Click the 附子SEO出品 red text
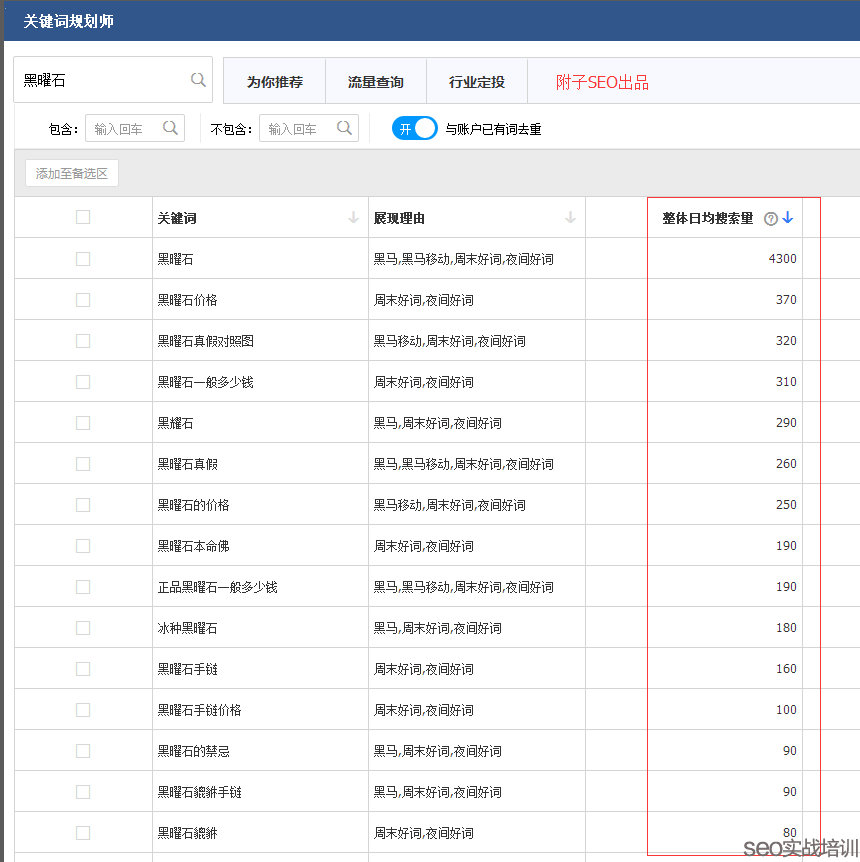860x862 pixels. [x=602, y=82]
